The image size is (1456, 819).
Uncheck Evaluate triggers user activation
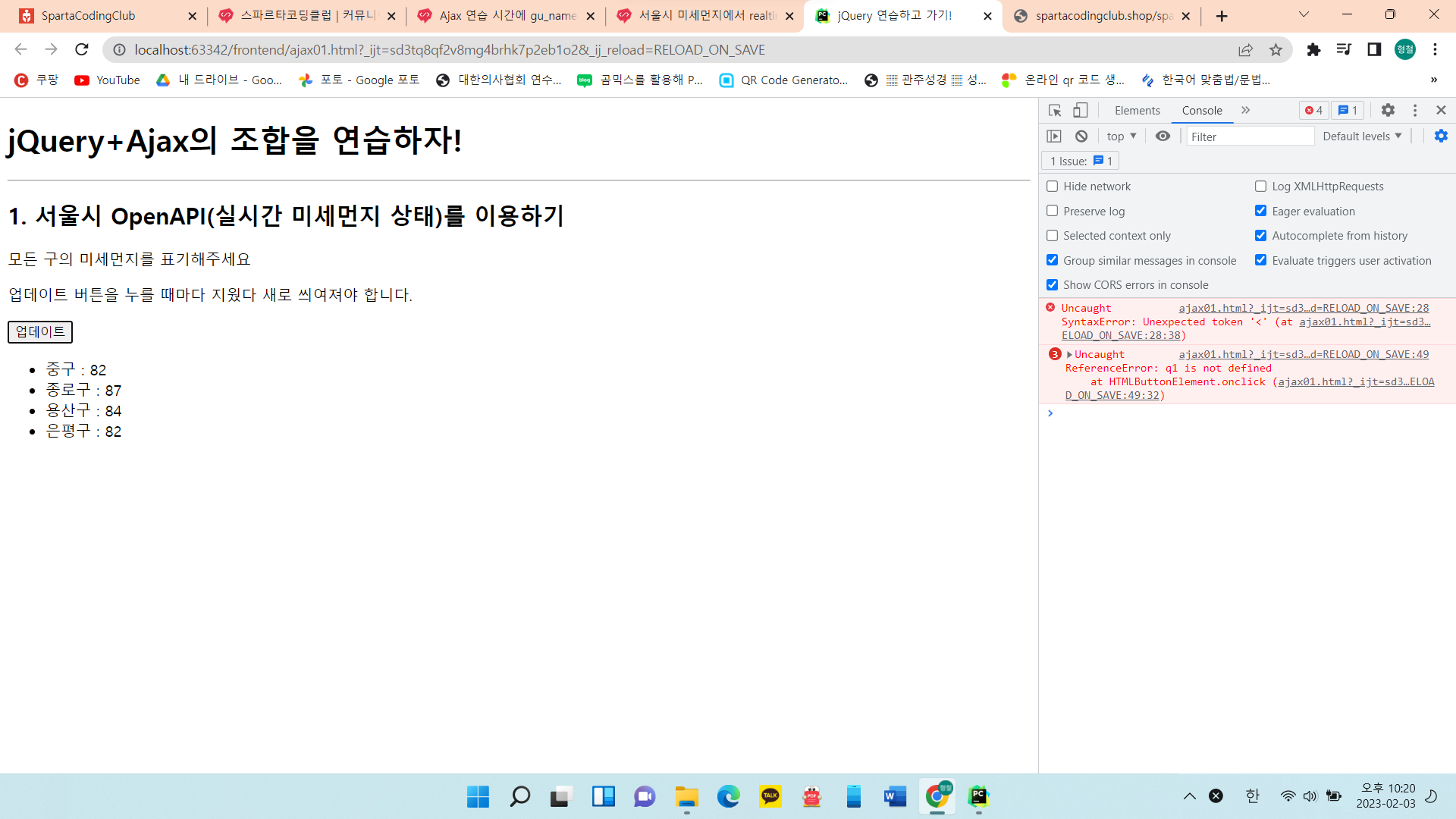coord(1260,260)
